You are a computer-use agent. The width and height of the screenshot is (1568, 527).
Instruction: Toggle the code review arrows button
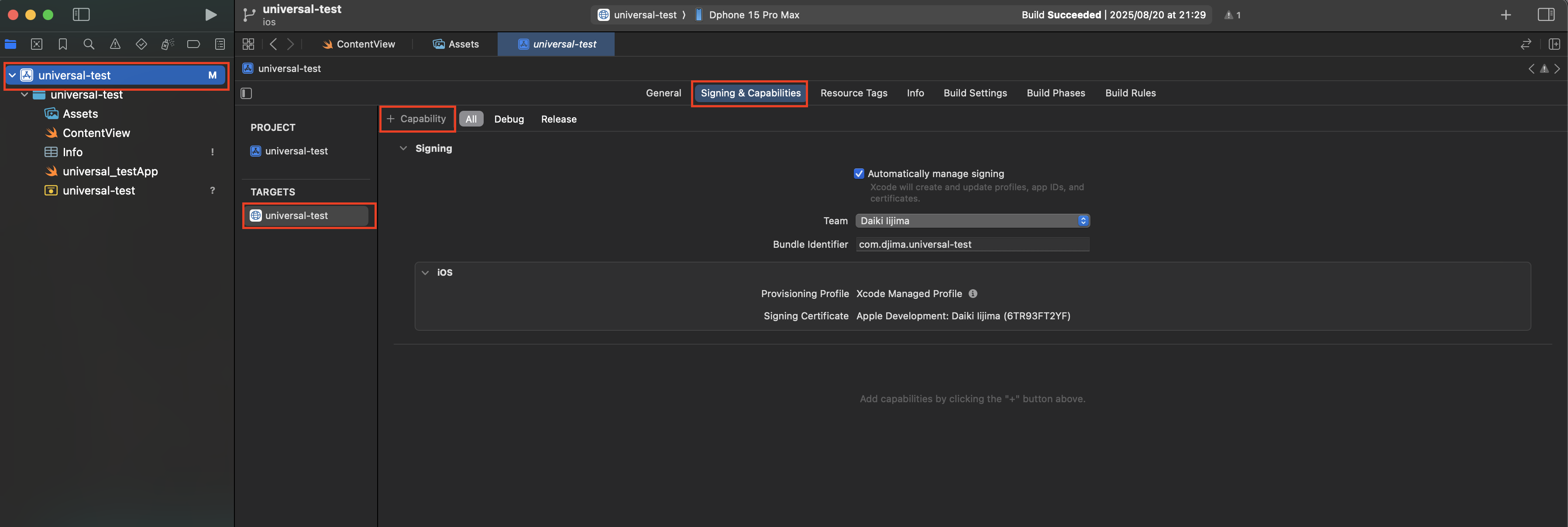(x=1525, y=44)
